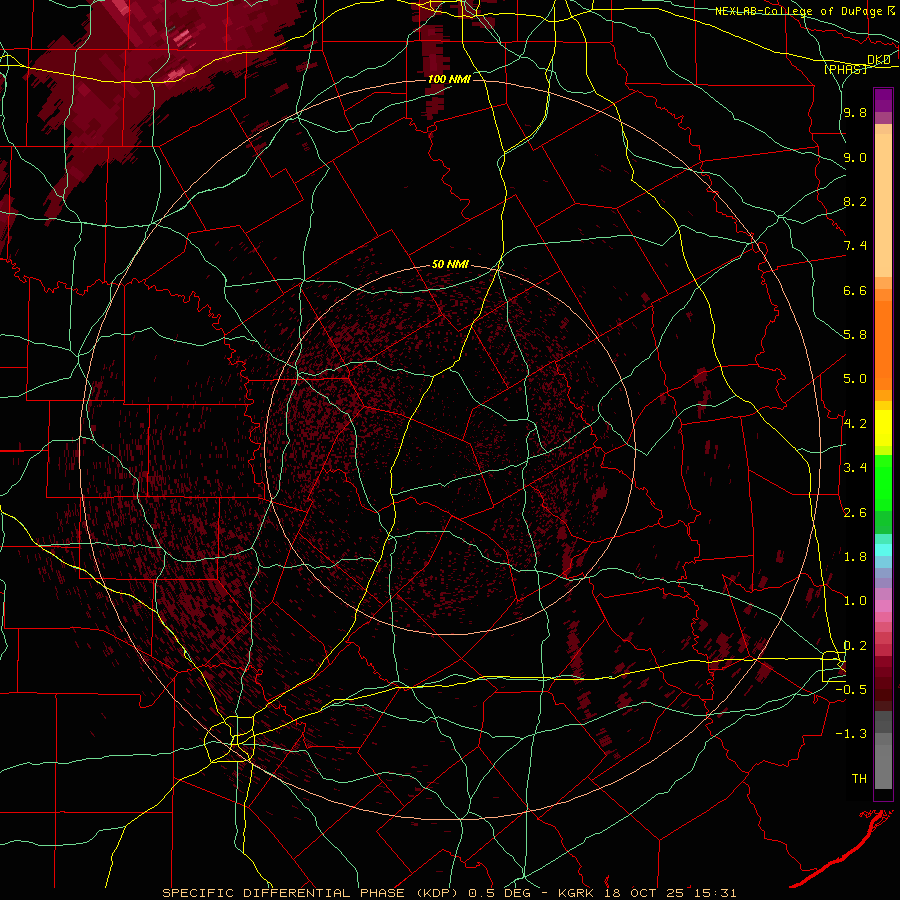
Task: Click the 1.8 scale value
Action: tap(855, 557)
